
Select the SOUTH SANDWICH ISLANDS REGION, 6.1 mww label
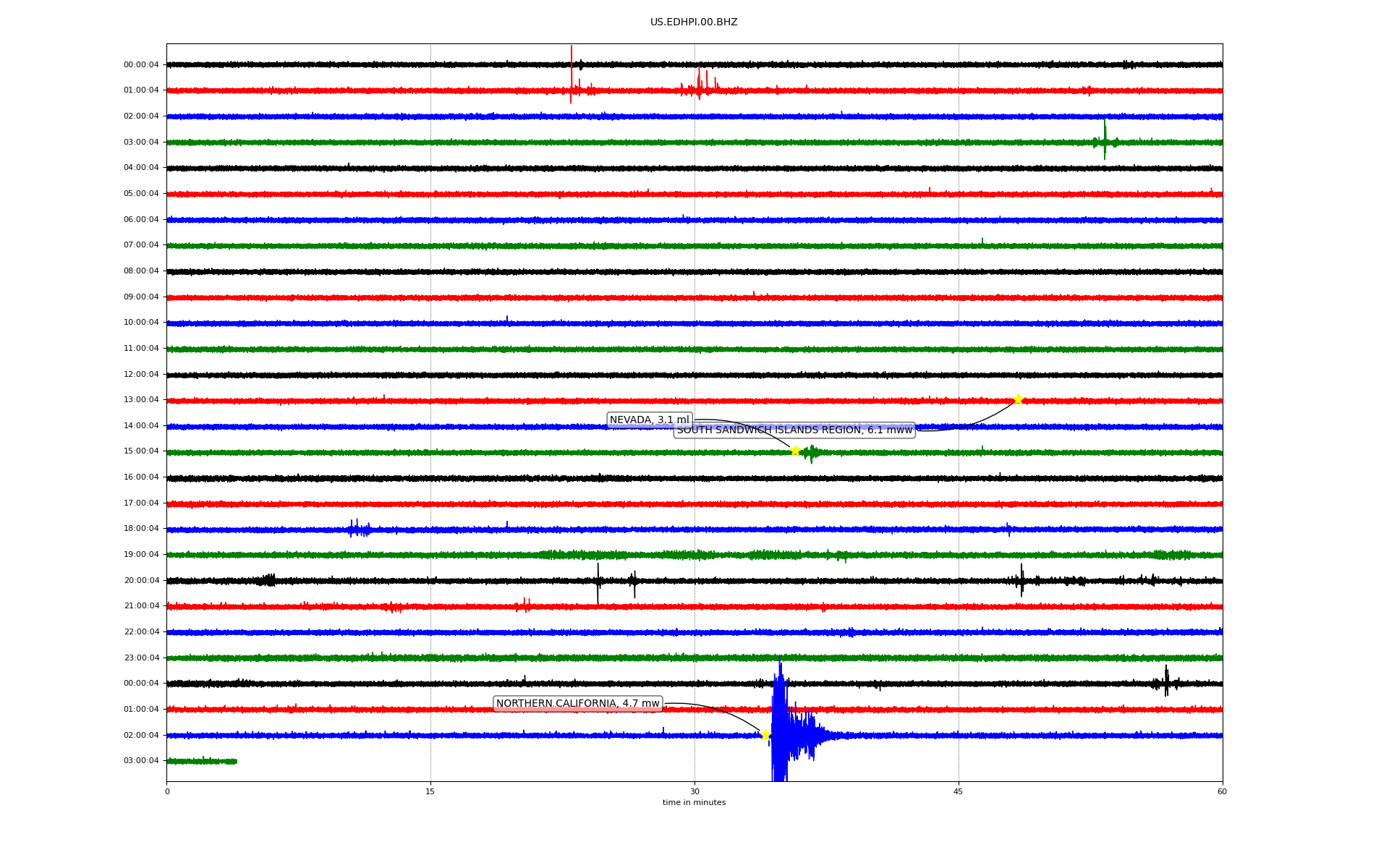[x=794, y=430]
